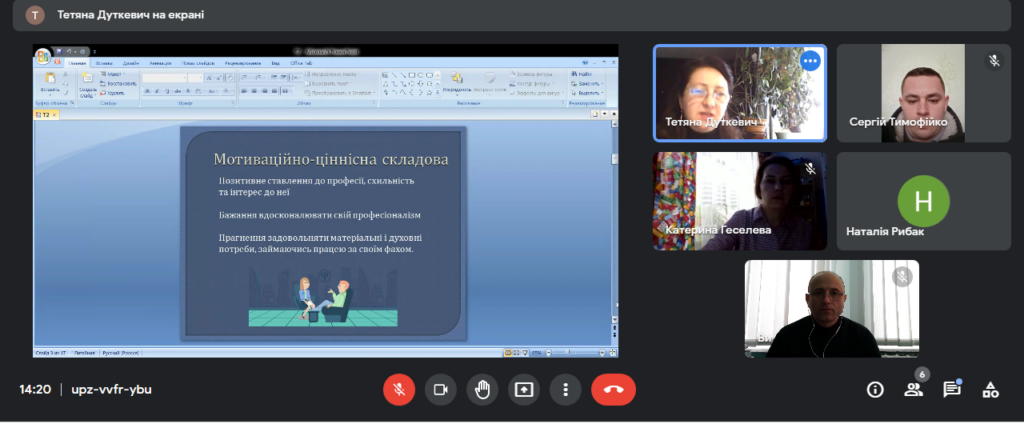1024x424 pixels.
Task: Click the Present now screen share icon
Action: pos(524,390)
